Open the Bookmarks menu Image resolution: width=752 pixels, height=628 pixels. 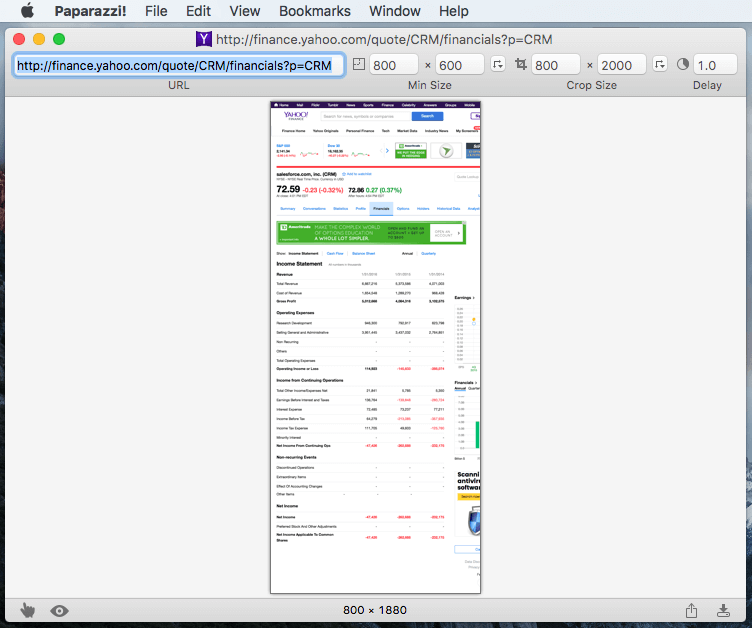(x=315, y=11)
